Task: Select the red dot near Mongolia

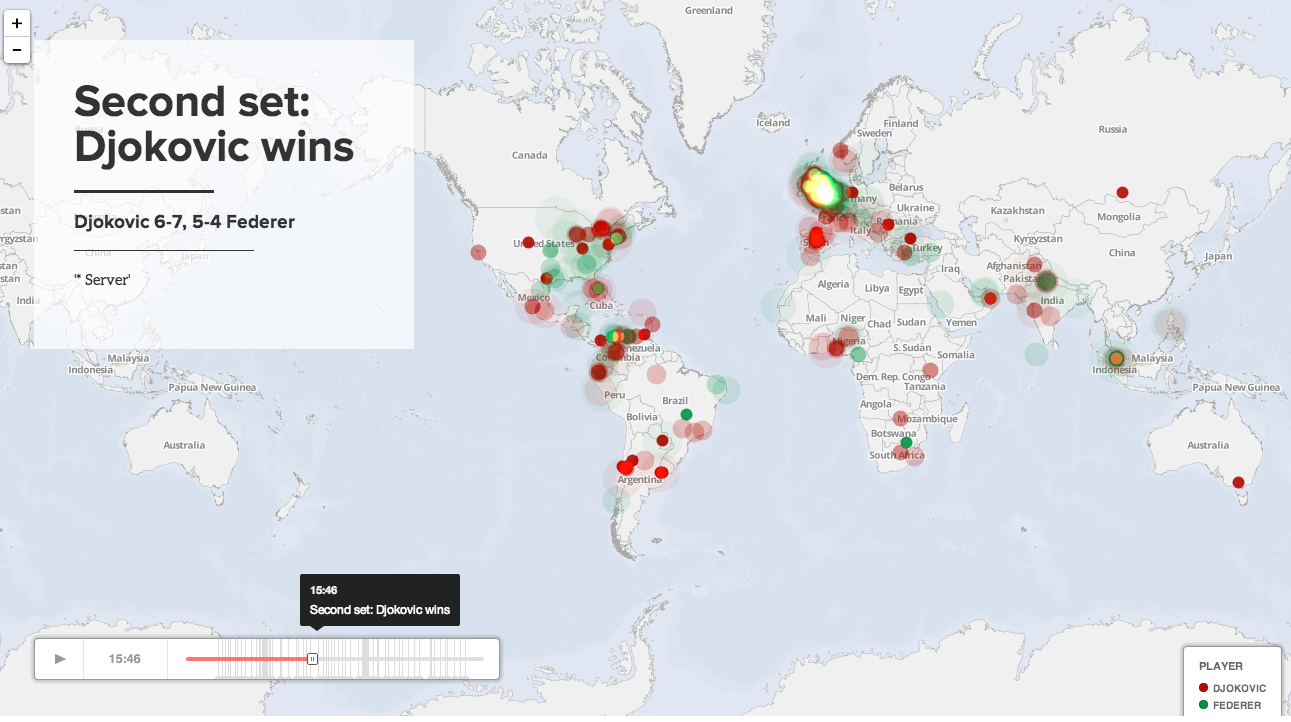Action: (x=1122, y=192)
